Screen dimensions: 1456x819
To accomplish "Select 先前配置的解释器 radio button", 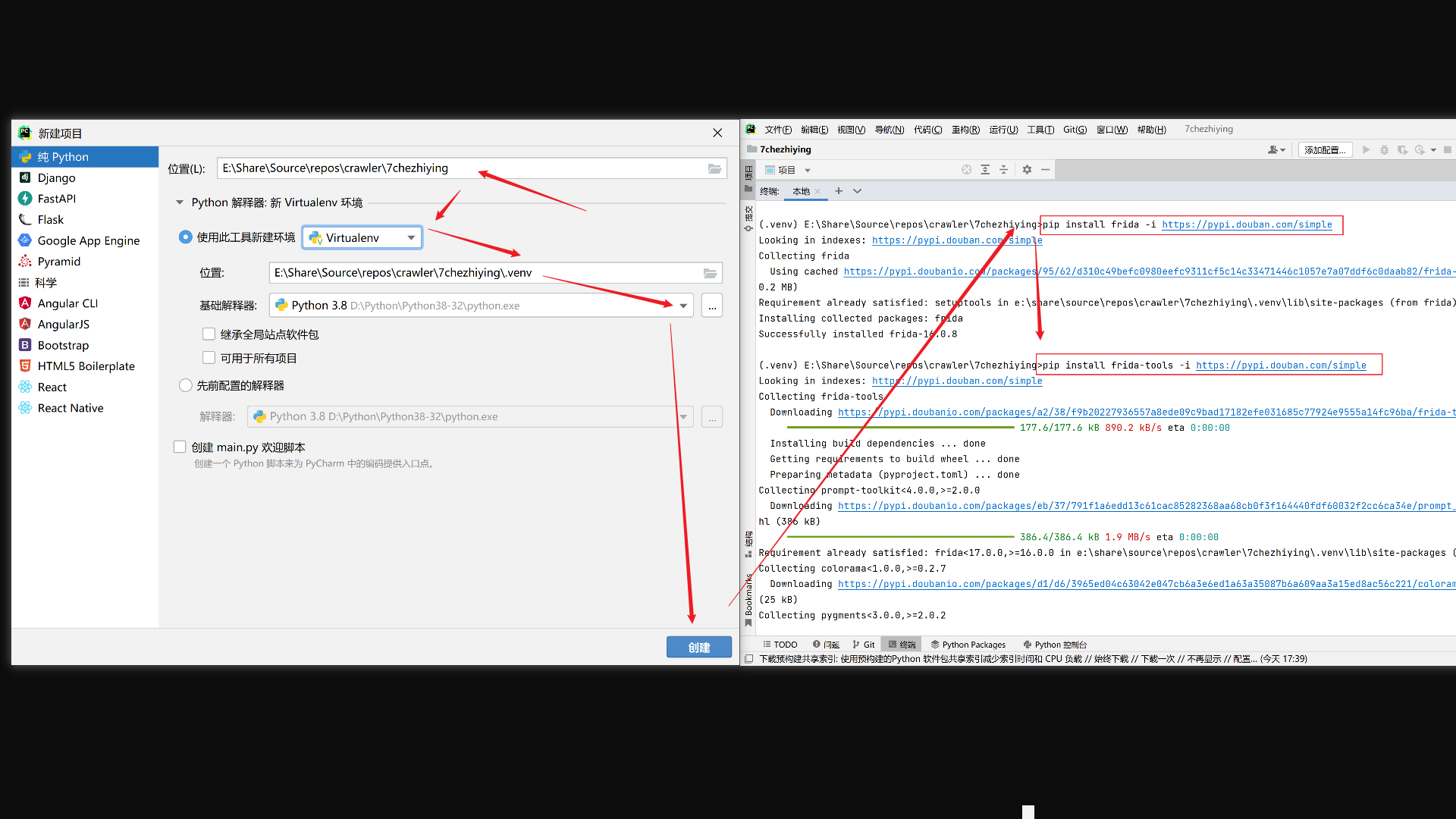I will [x=186, y=385].
